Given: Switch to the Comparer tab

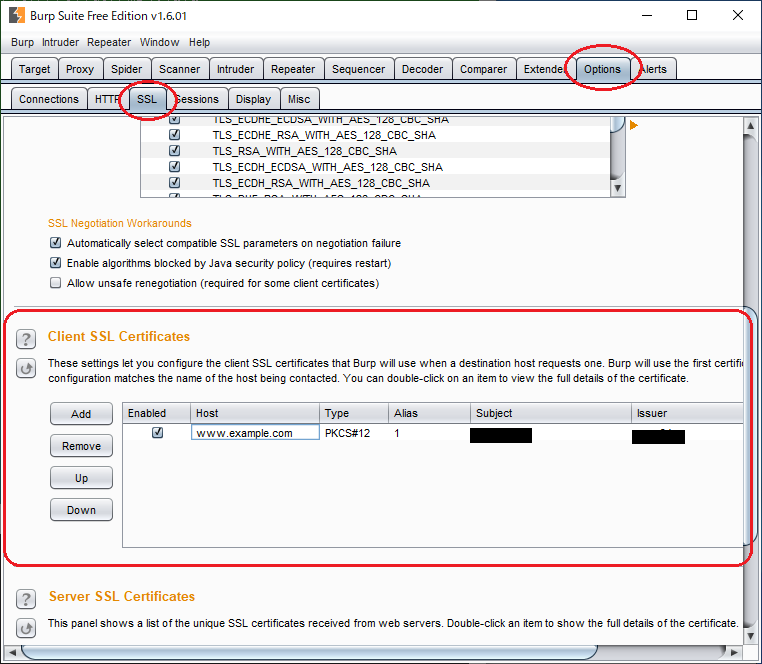Looking at the screenshot, I should click(x=484, y=69).
